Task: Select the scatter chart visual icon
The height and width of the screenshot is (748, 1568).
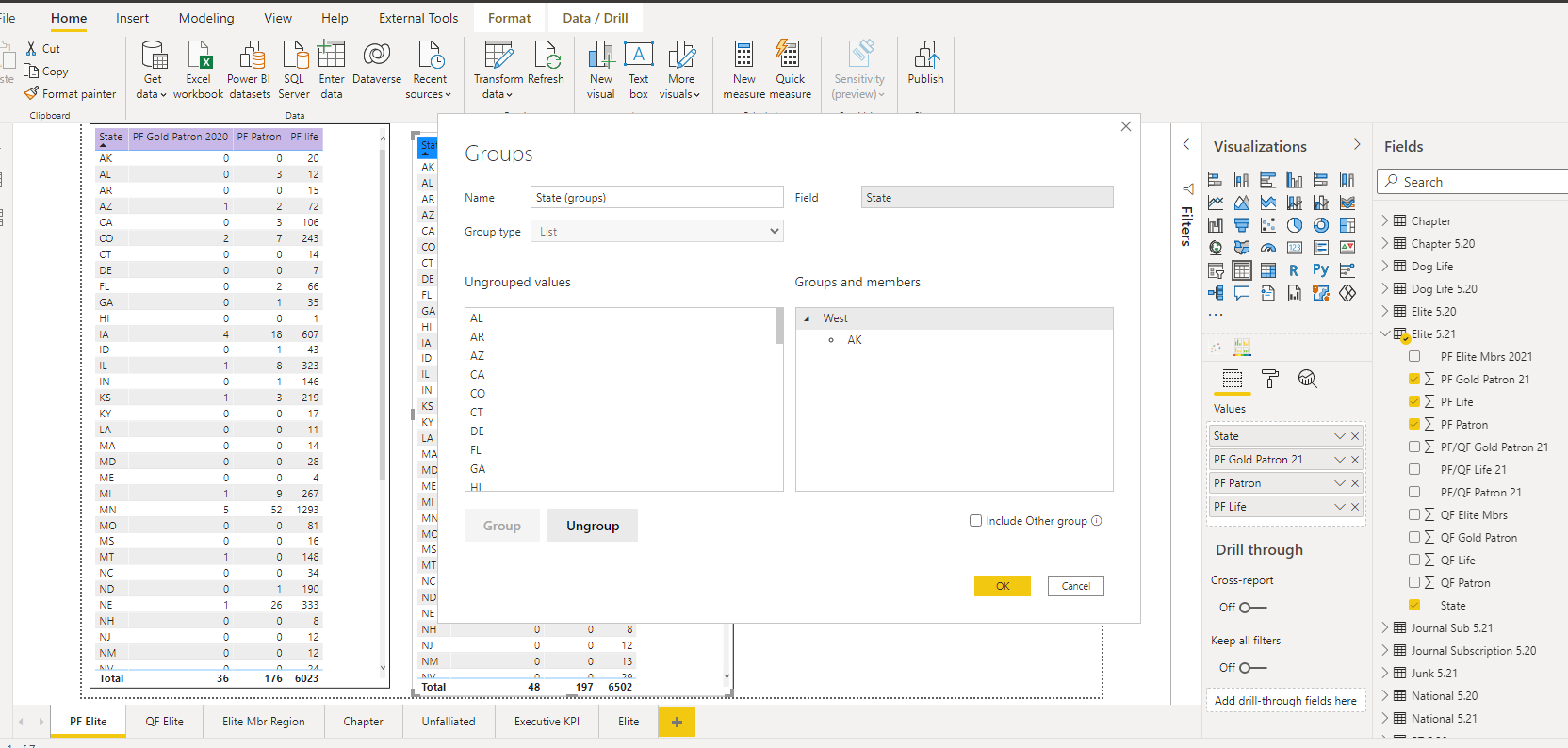Action: [x=1268, y=225]
